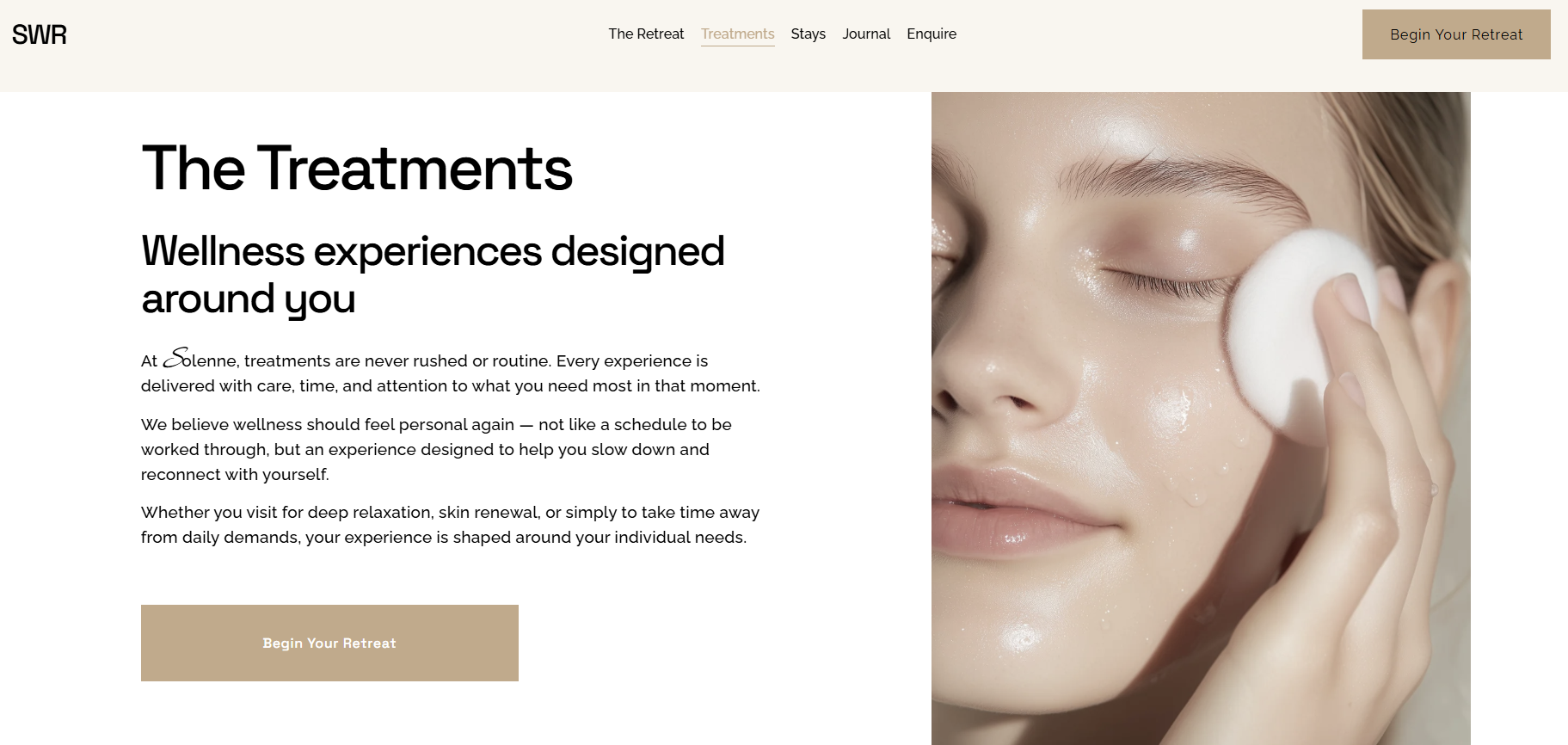Screen dimensions: 1568x745
Task: Click header Begin Your Retreat button
Action: point(1456,34)
